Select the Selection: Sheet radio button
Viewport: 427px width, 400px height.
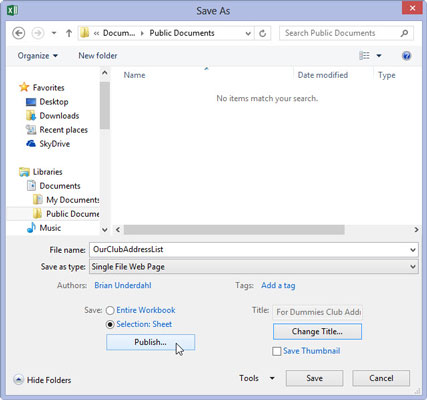(110, 324)
